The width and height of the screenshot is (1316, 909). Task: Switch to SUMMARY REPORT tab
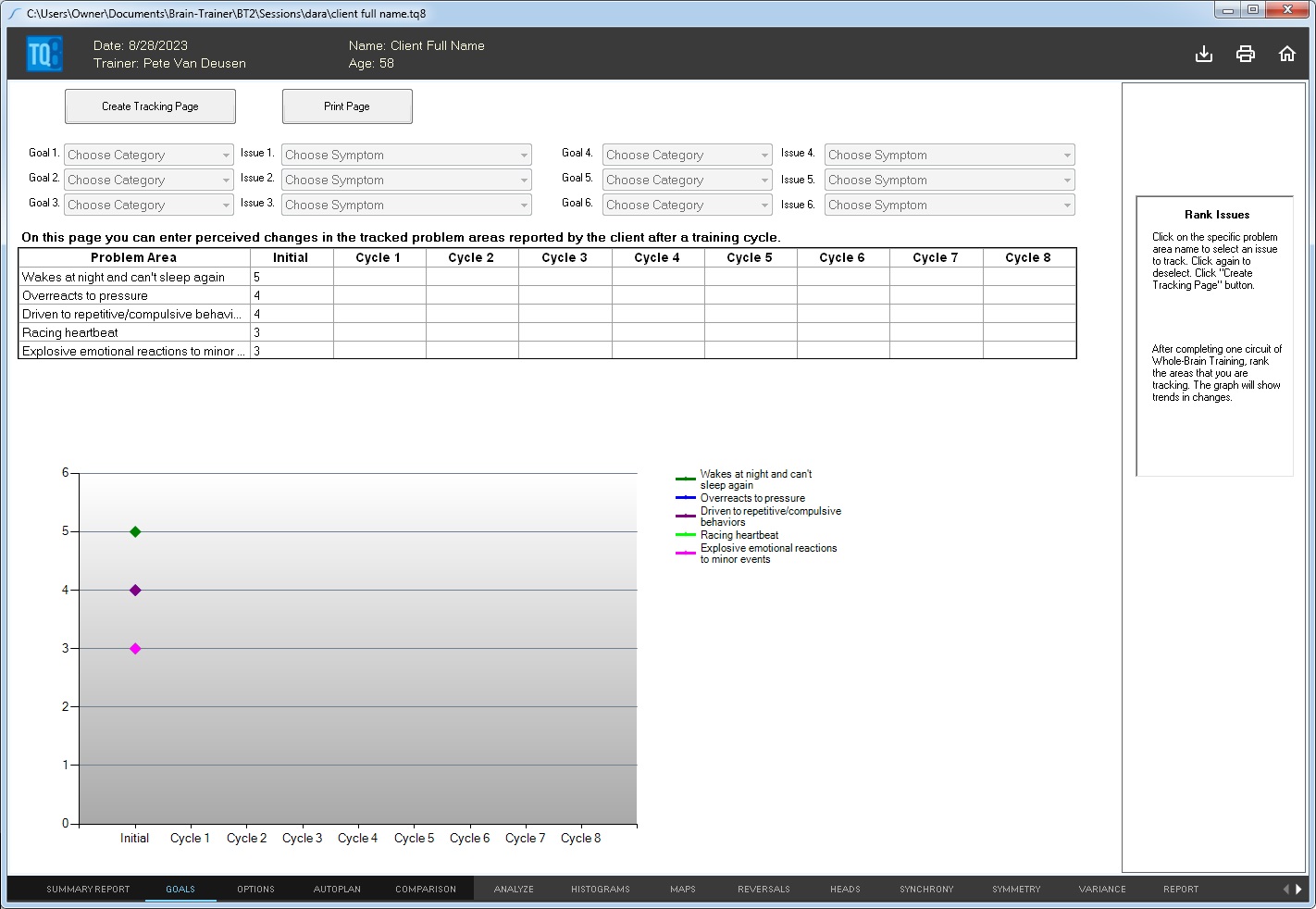point(88,889)
